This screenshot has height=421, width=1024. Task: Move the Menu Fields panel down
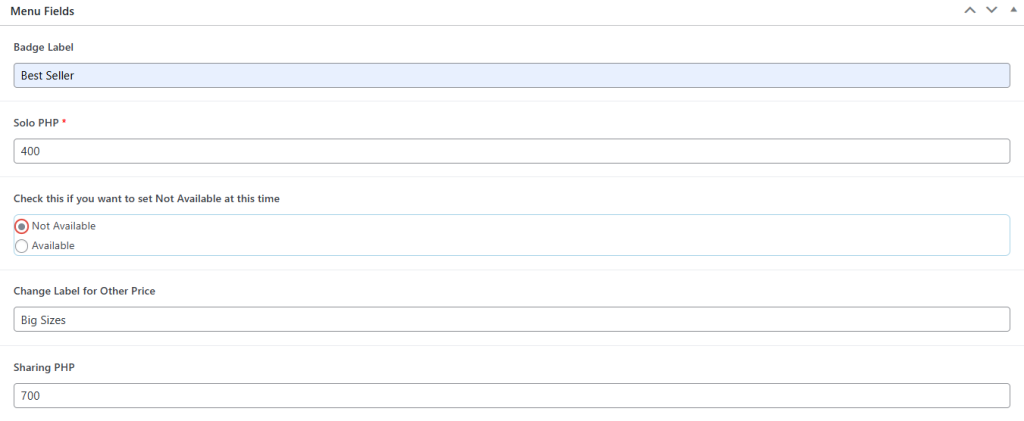[x=991, y=10]
